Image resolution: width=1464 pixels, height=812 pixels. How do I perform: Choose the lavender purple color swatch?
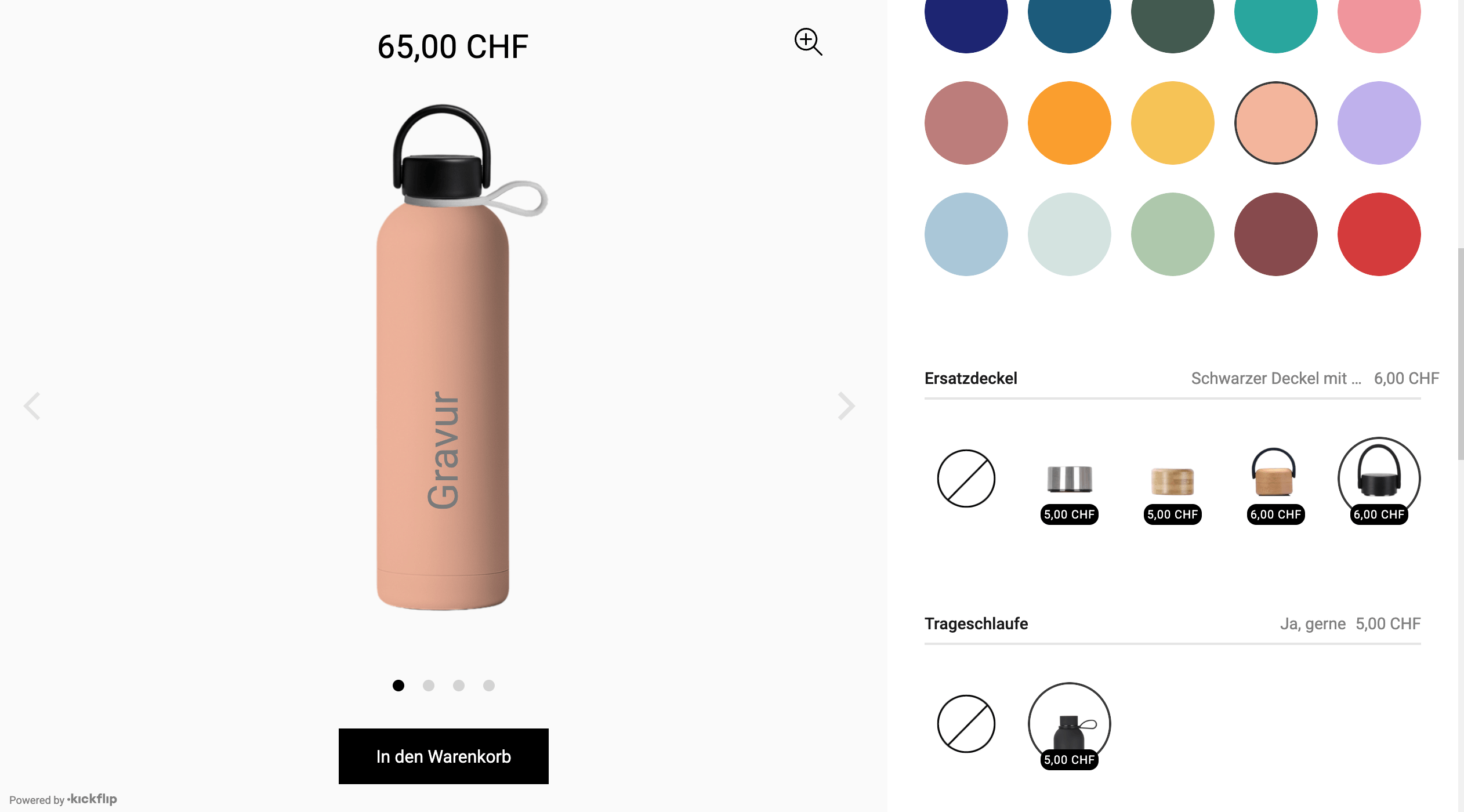pyautogui.click(x=1379, y=123)
